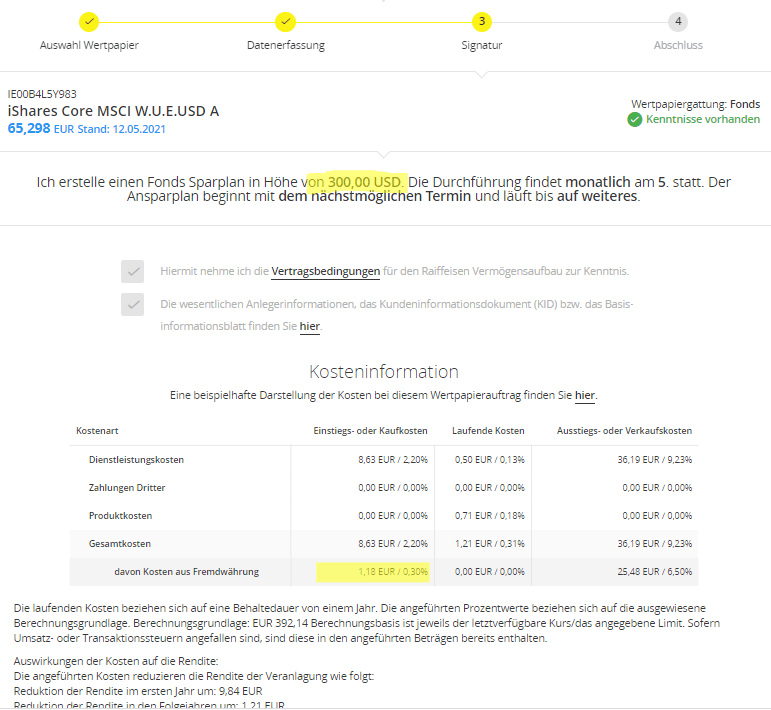This screenshot has width=771, height=710.
Task: Click the Produktkosten row label
Action: [x=120, y=516]
